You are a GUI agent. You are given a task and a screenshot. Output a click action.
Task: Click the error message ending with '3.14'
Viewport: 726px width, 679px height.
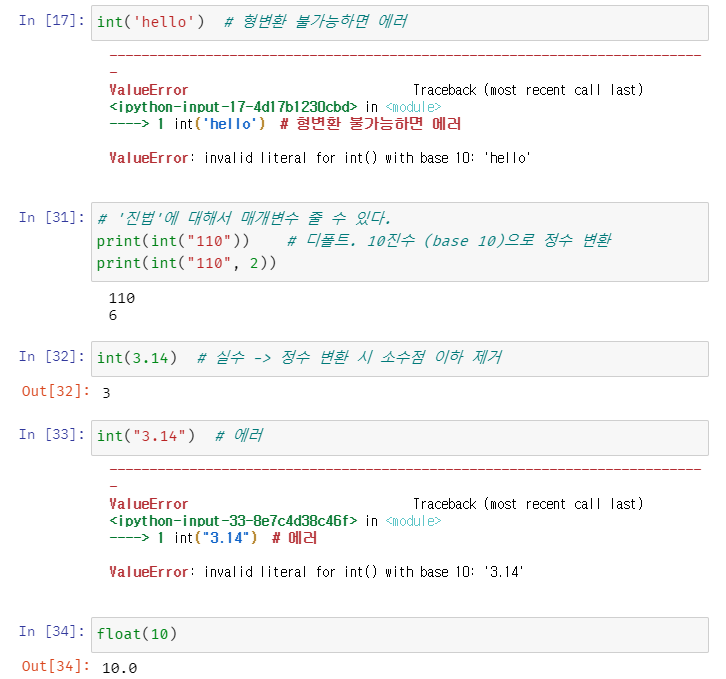316,572
